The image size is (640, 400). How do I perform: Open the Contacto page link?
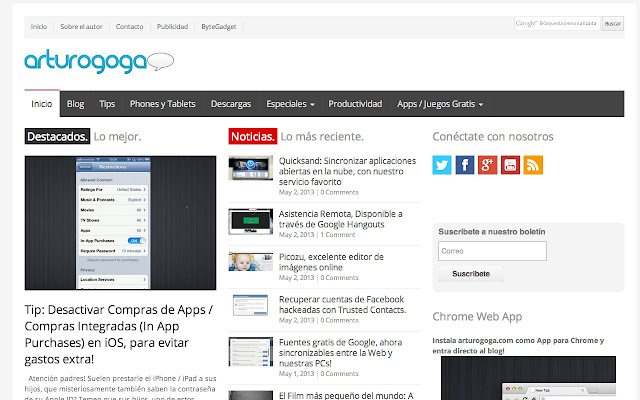pyautogui.click(x=129, y=27)
